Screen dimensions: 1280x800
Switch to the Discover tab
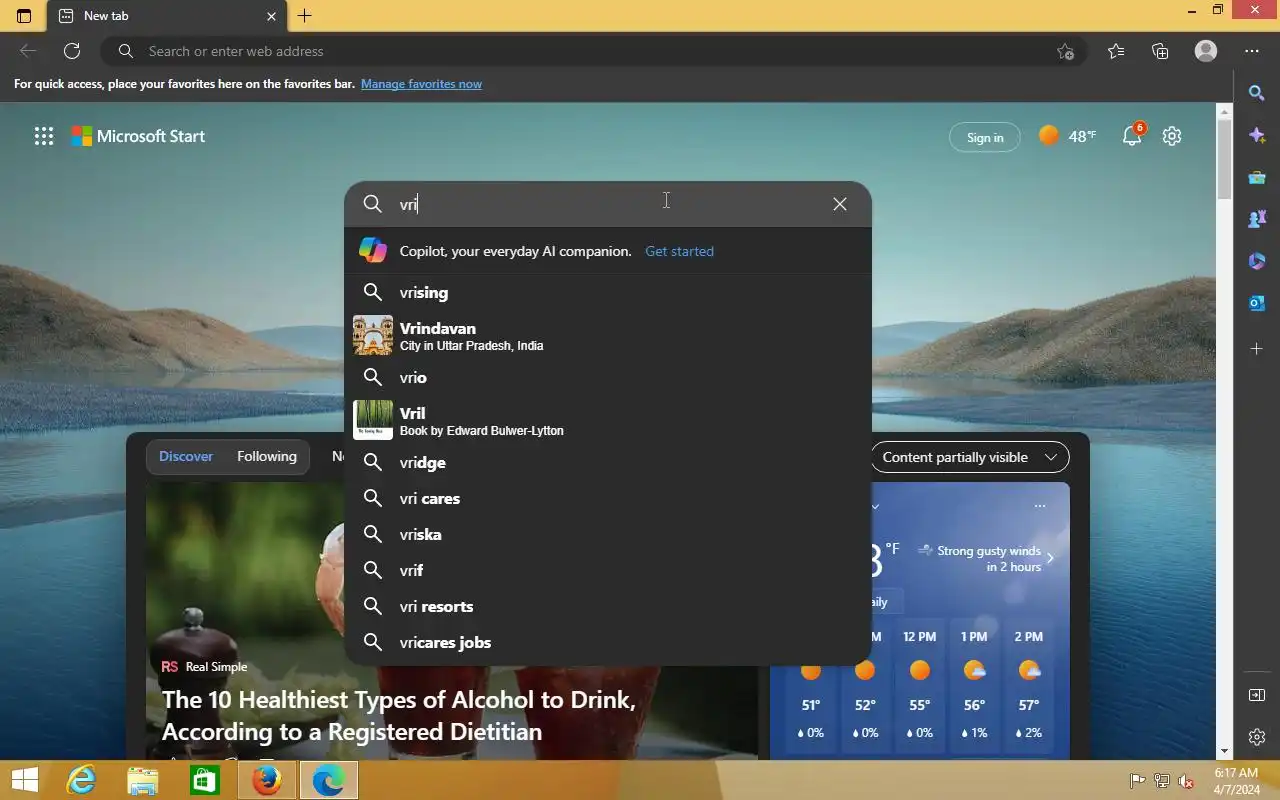(186, 456)
